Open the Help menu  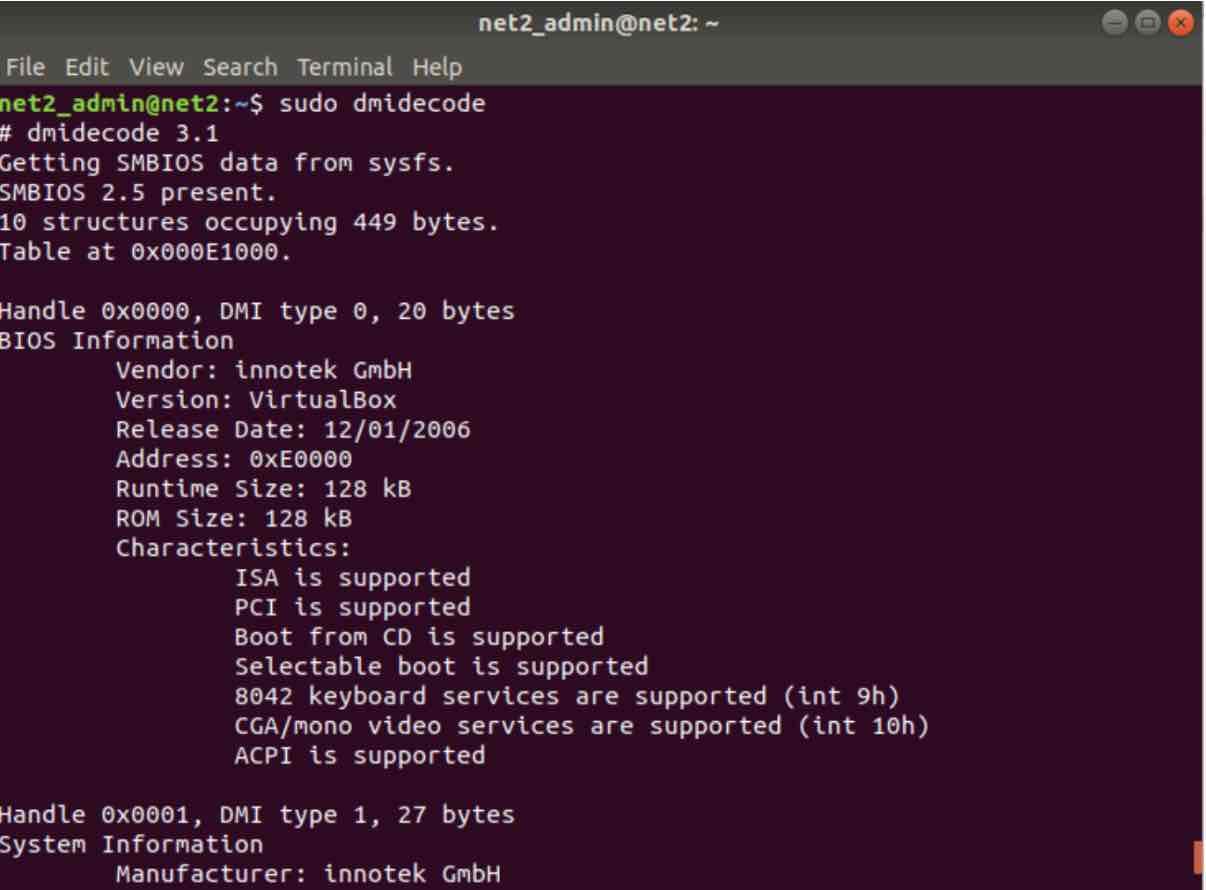437,68
